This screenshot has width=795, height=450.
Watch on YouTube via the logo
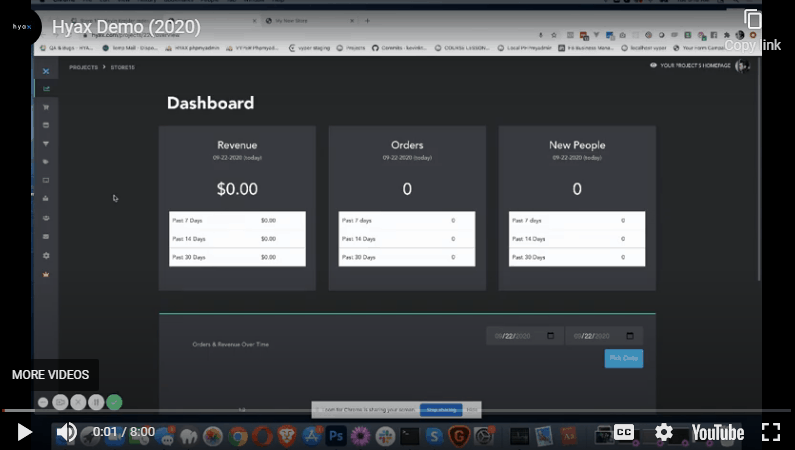pos(717,432)
